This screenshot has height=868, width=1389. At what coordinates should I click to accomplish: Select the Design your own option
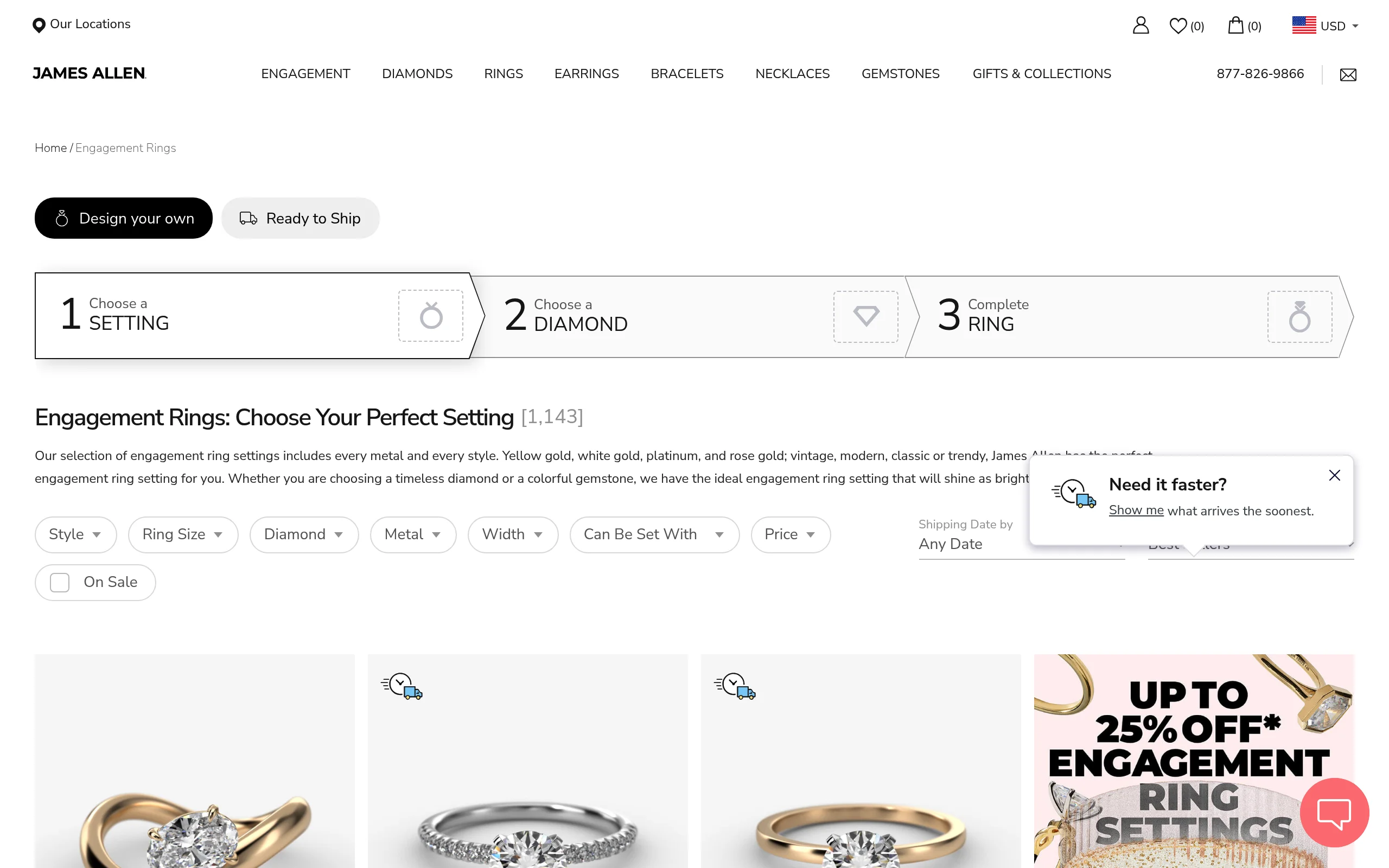[x=123, y=218]
